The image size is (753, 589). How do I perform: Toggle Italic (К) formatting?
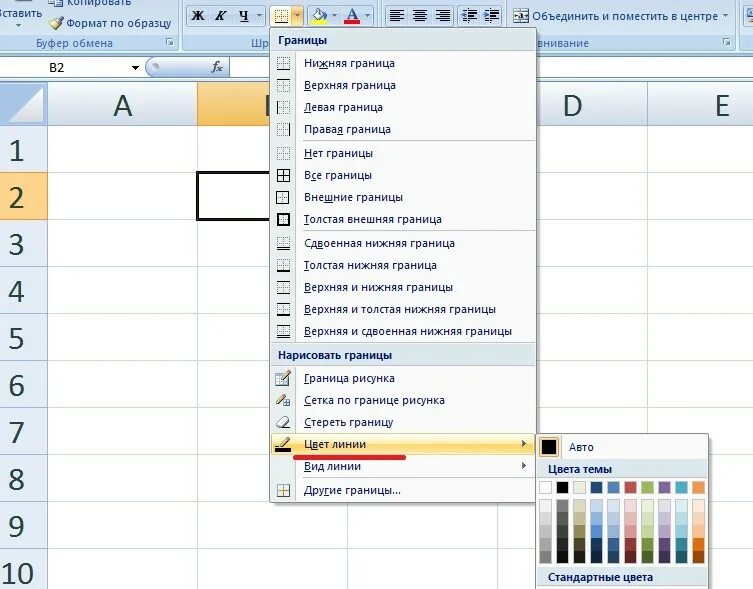tap(220, 16)
